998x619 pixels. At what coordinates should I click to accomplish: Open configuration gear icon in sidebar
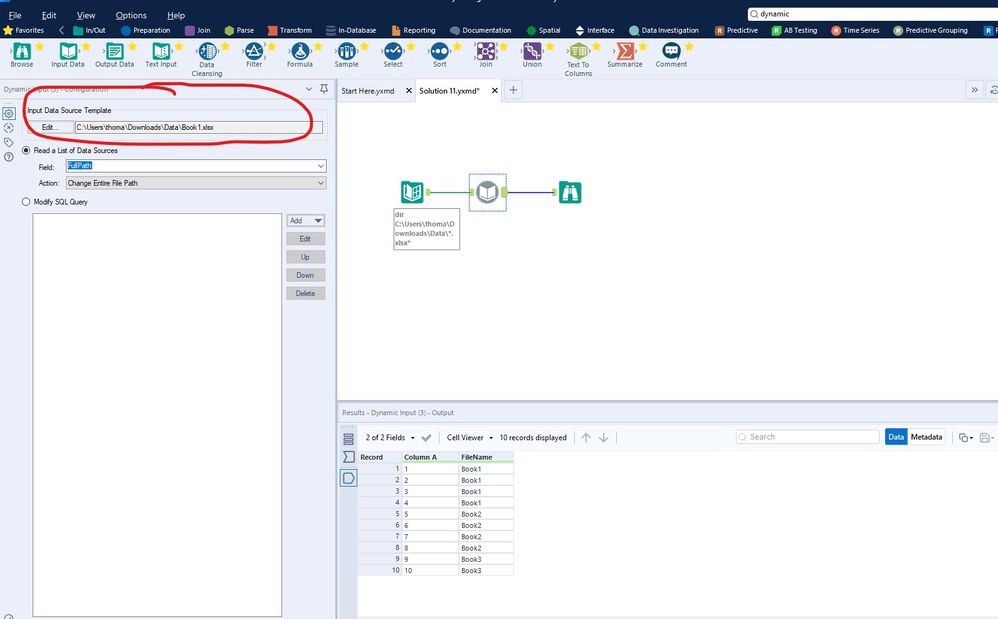[9, 113]
